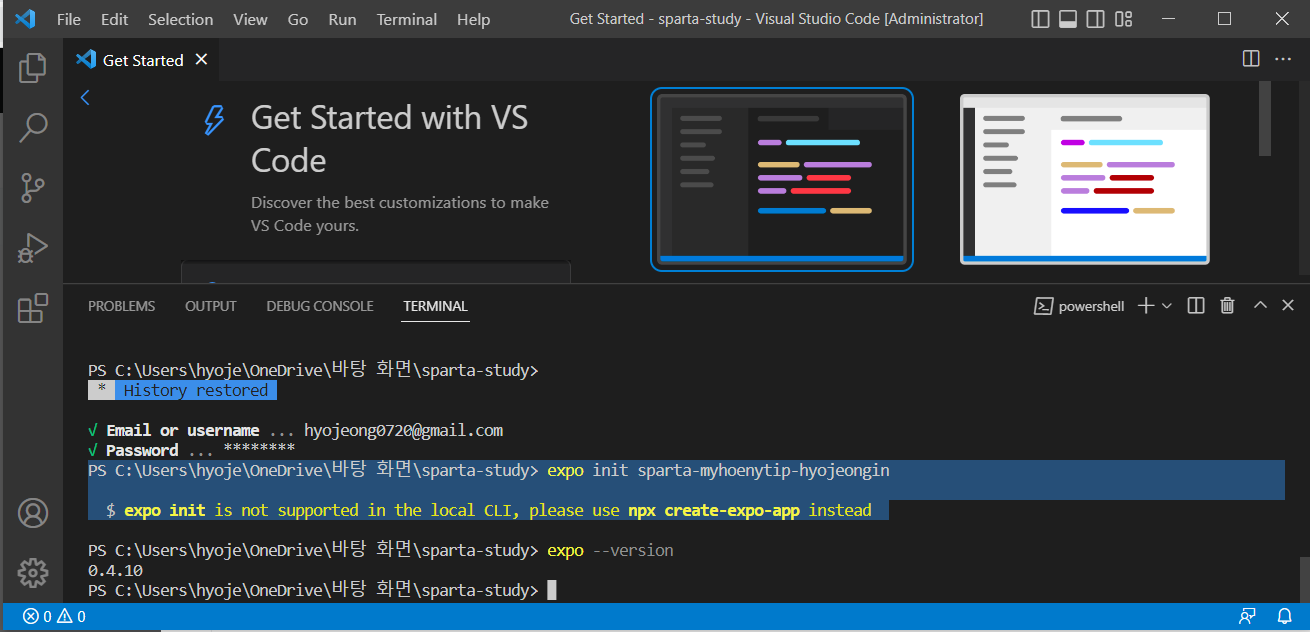The height and width of the screenshot is (632, 1310).
Task: Click the Get Started lightning bolt icon
Action: 214,120
